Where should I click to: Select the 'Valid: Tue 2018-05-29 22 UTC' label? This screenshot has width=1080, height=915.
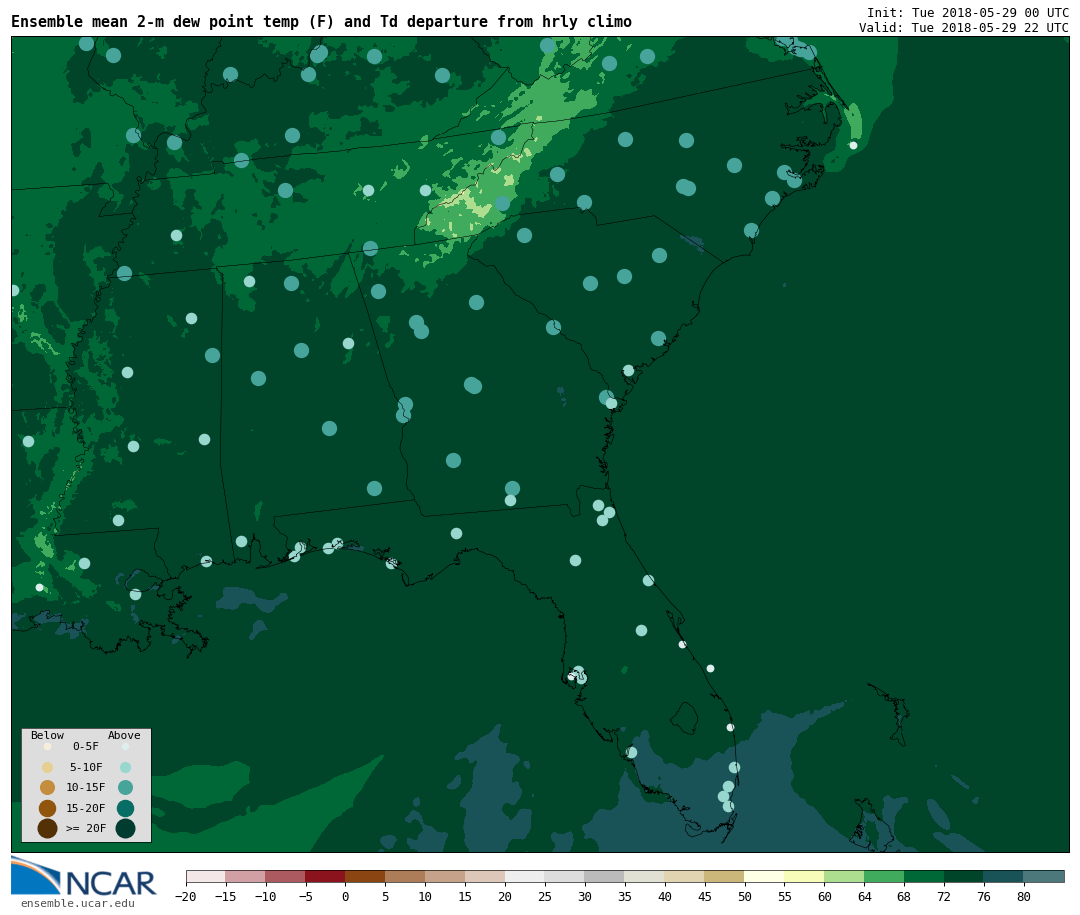(x=963, y=28)
